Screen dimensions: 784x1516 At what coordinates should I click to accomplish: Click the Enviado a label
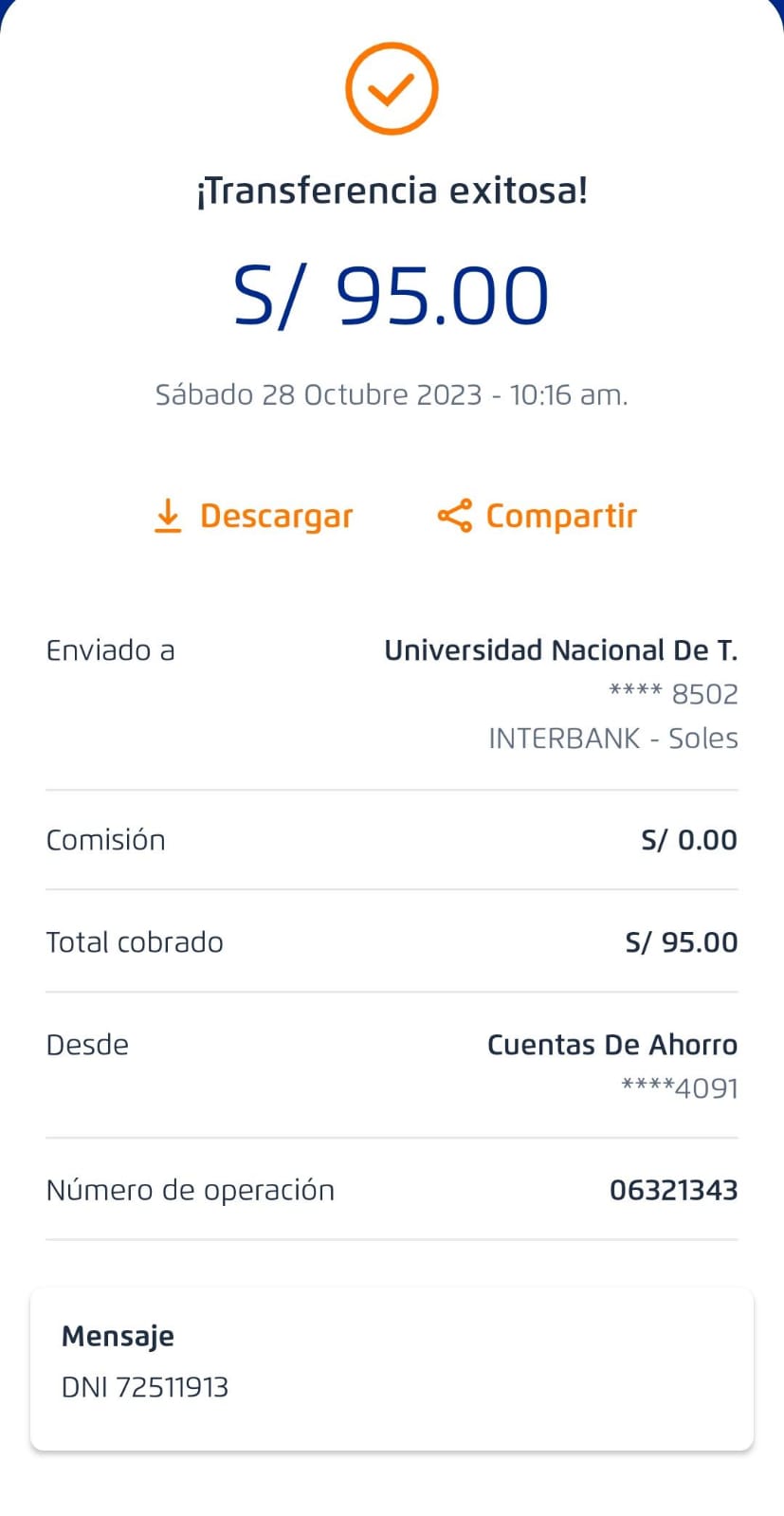110,650
